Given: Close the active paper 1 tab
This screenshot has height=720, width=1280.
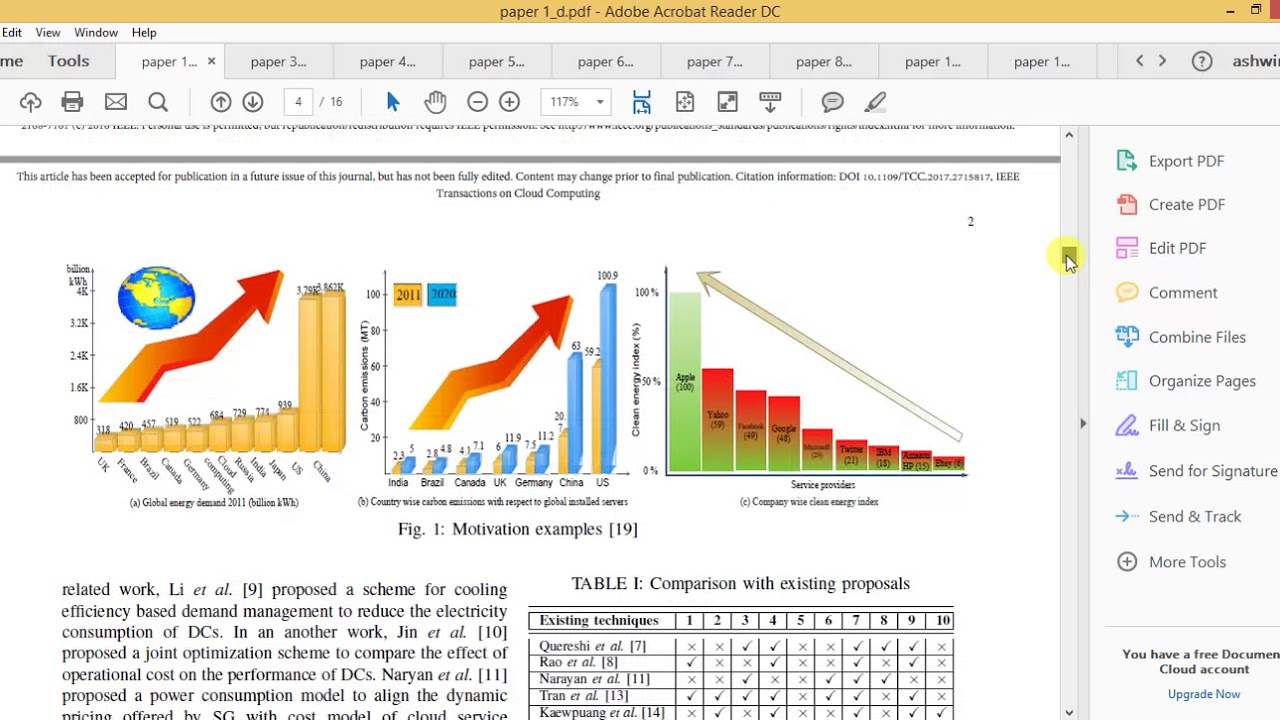Looking at the screenshot, I should [211, 62].
